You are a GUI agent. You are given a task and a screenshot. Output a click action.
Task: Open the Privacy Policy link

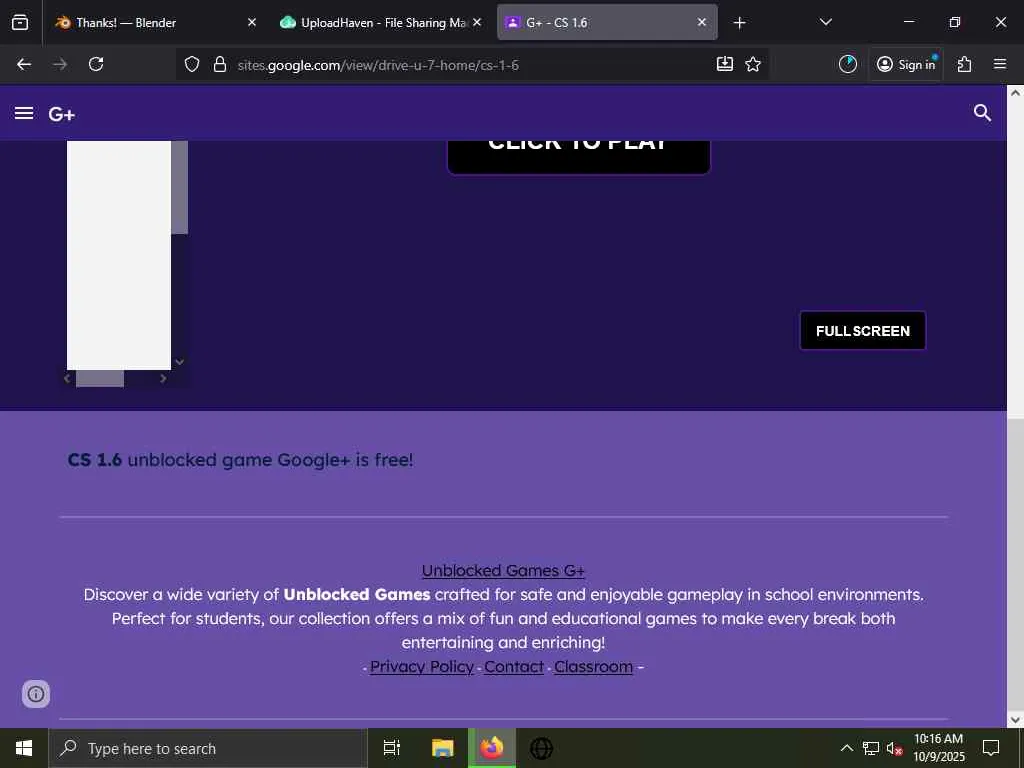(422, 666)
